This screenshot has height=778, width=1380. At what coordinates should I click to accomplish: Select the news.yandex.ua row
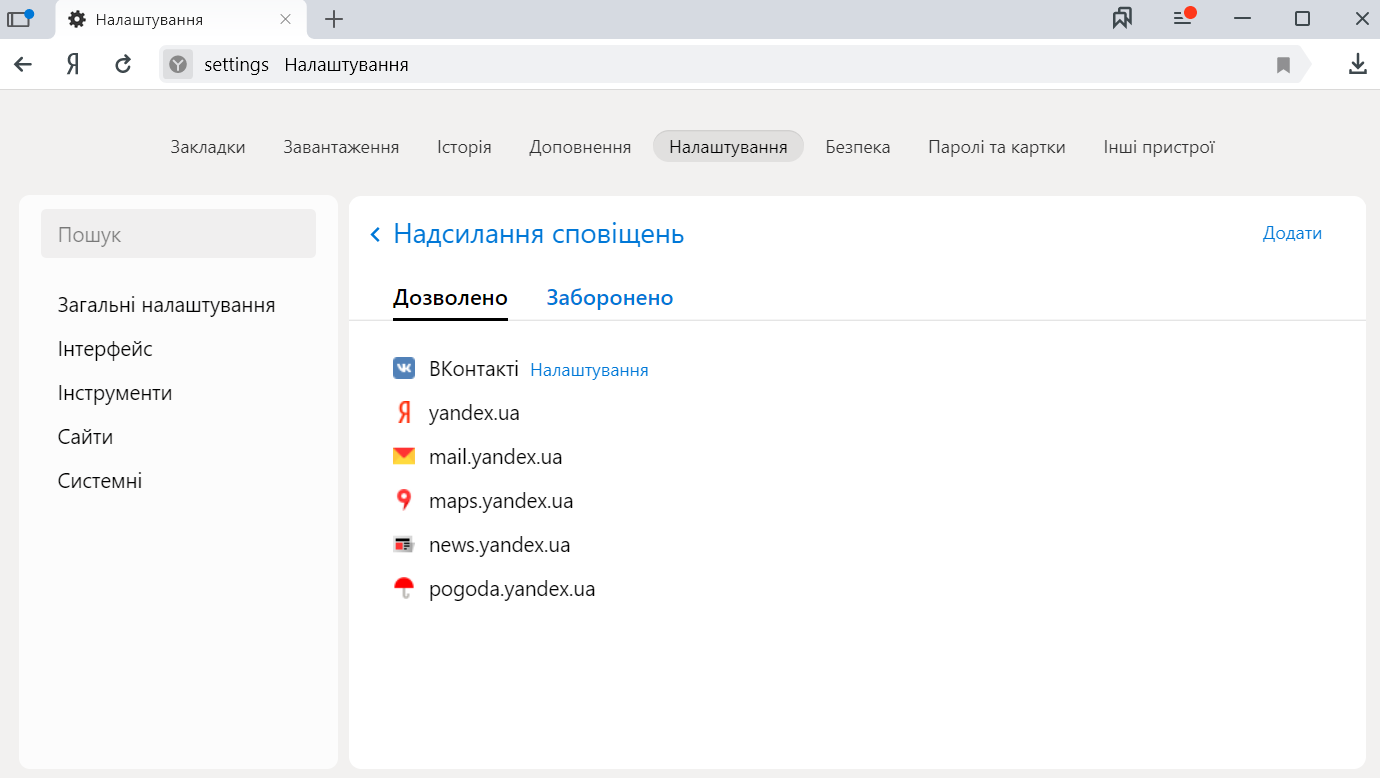point(500,545)
